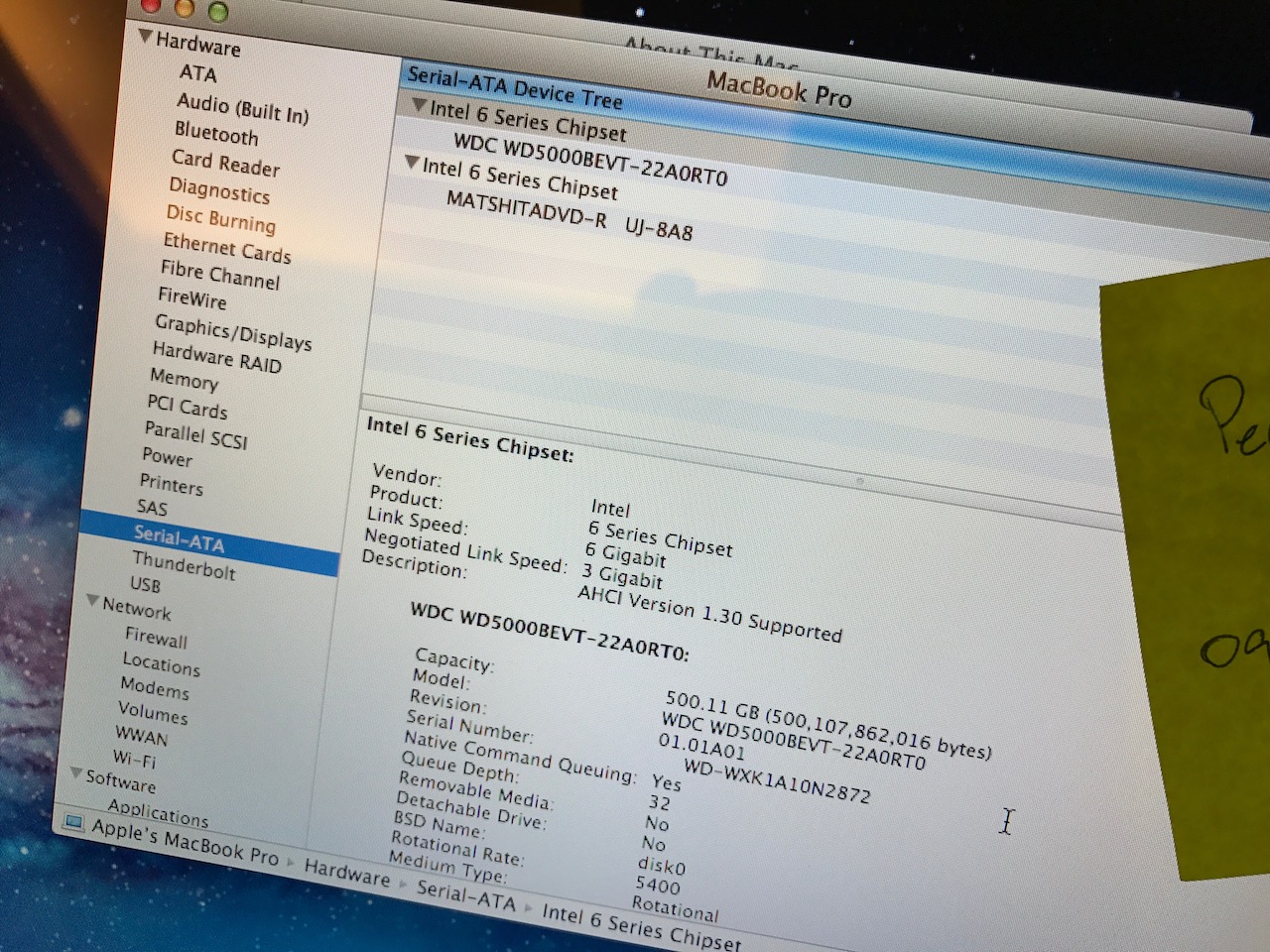Show Graphics/Displays information
Screen dimensions: 1270x952
pyautogui.click(x=233, y=333)
